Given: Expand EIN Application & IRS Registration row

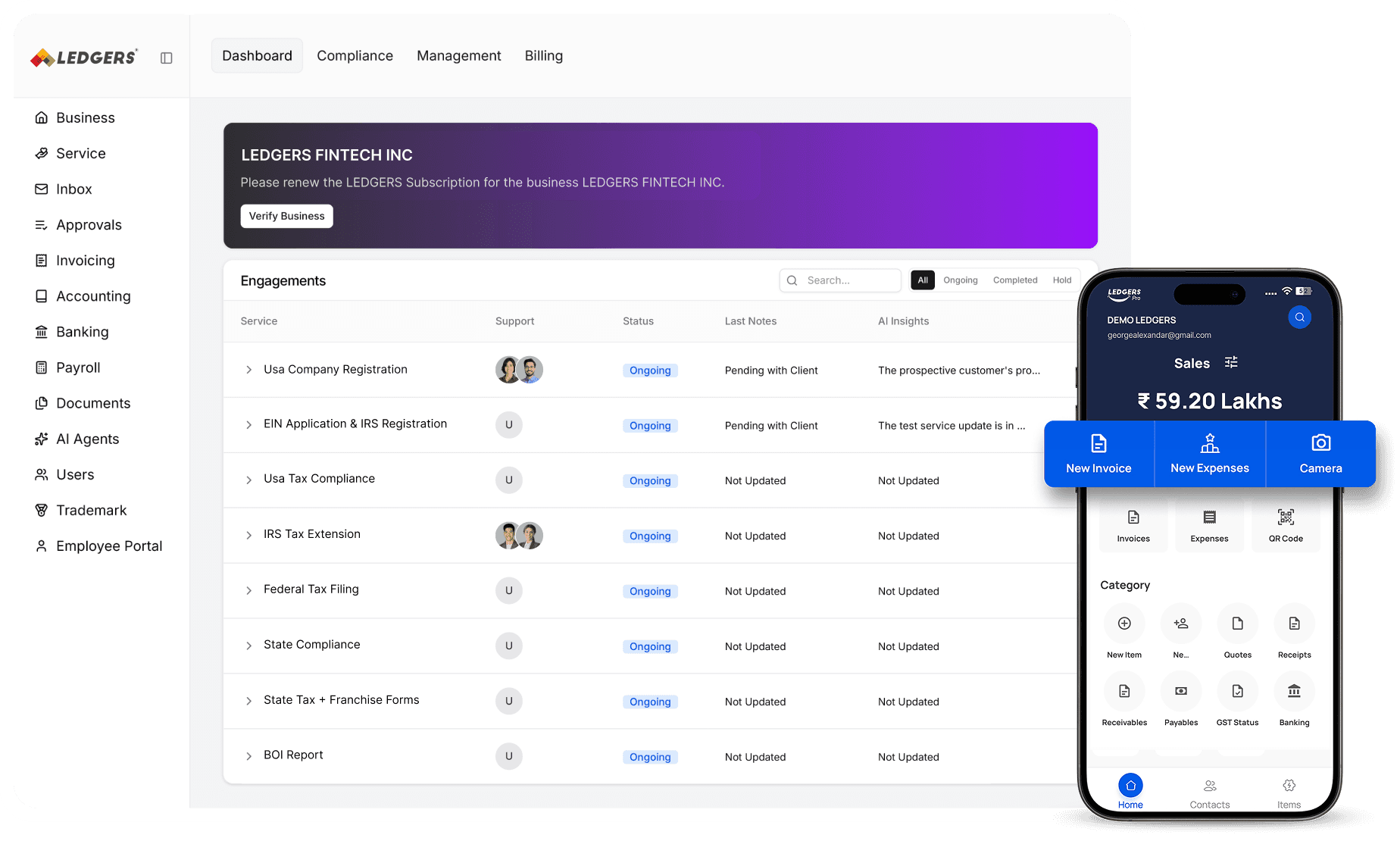Looking at the screenshot, I should point(248,425).
